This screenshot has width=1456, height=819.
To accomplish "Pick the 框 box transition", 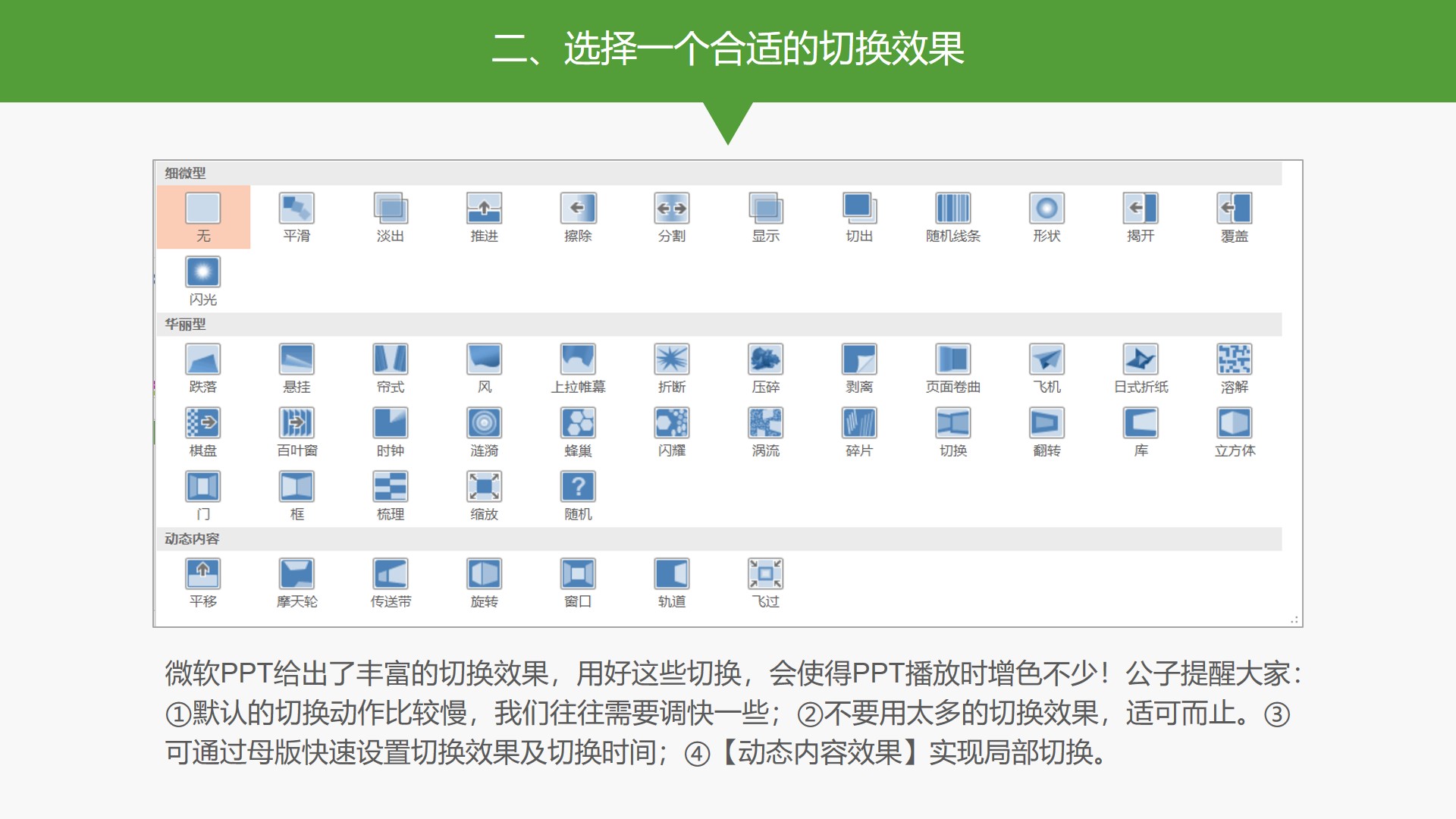I will tap(297, 495).
